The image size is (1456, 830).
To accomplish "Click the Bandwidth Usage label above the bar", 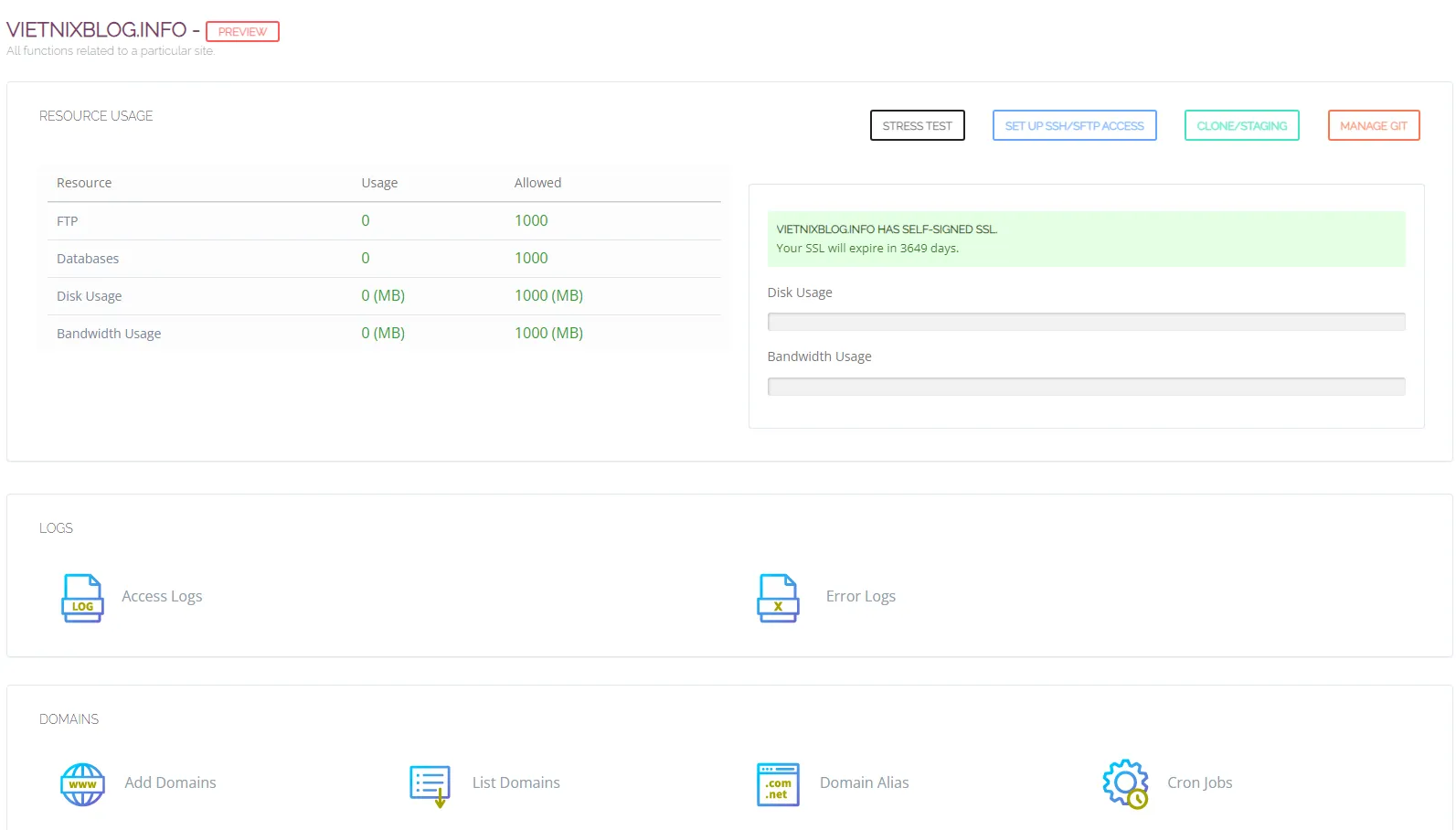I will 819,356.
